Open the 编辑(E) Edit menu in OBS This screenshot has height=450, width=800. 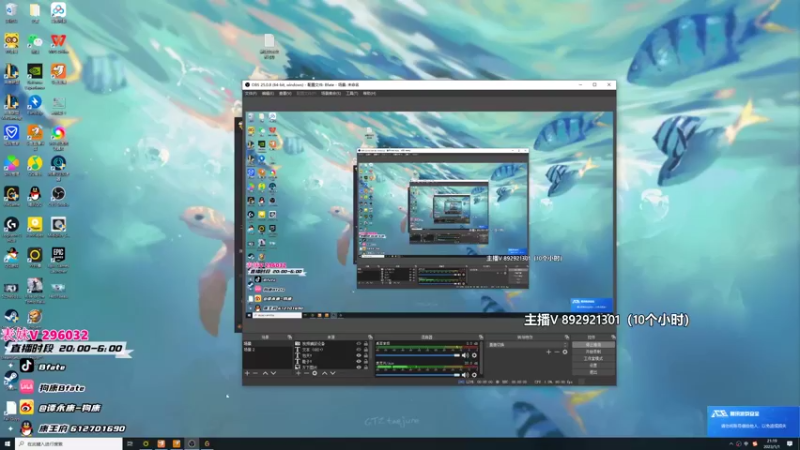coord(267,93)
